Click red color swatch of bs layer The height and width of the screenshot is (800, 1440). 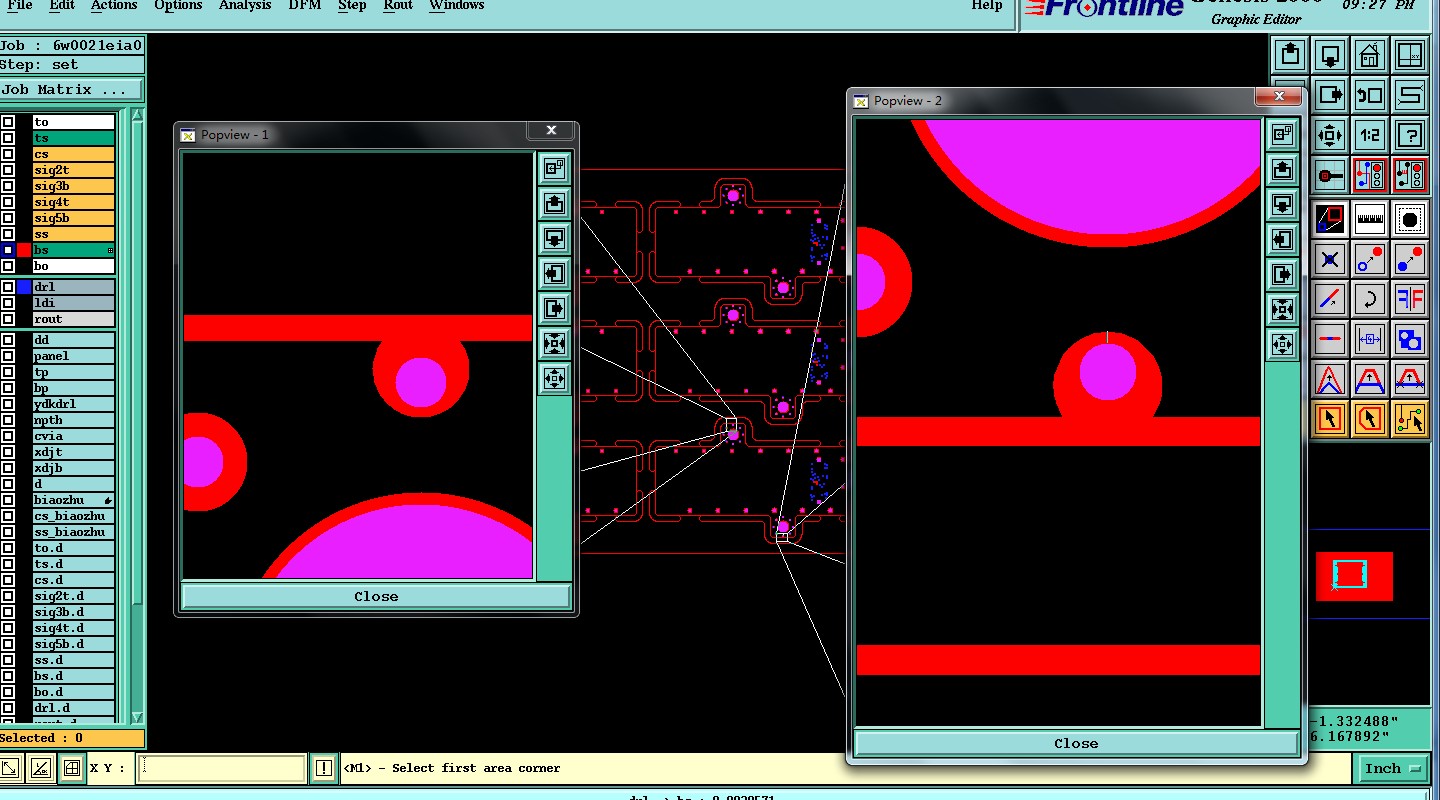(x=24, y=250)
